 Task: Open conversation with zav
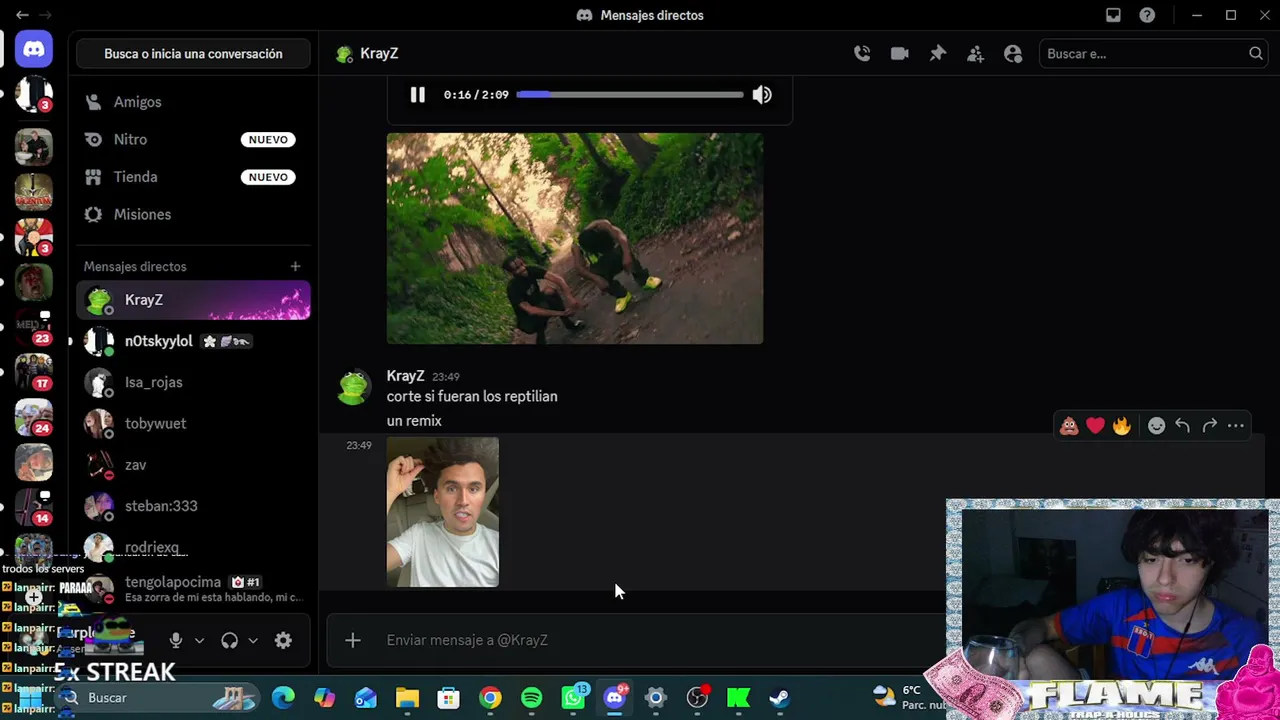click(x=193, y=465)
